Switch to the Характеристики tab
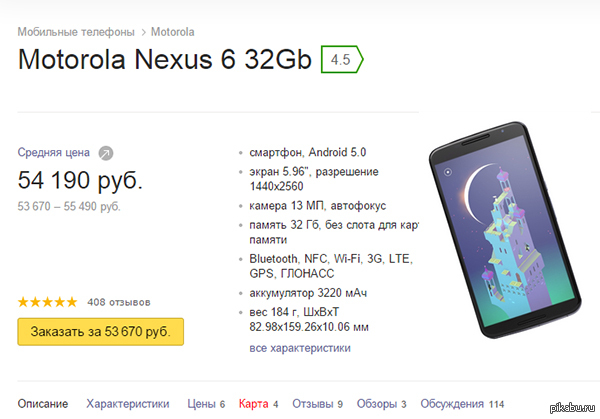The height and width of the screenshot is (419, 600). 128,404
